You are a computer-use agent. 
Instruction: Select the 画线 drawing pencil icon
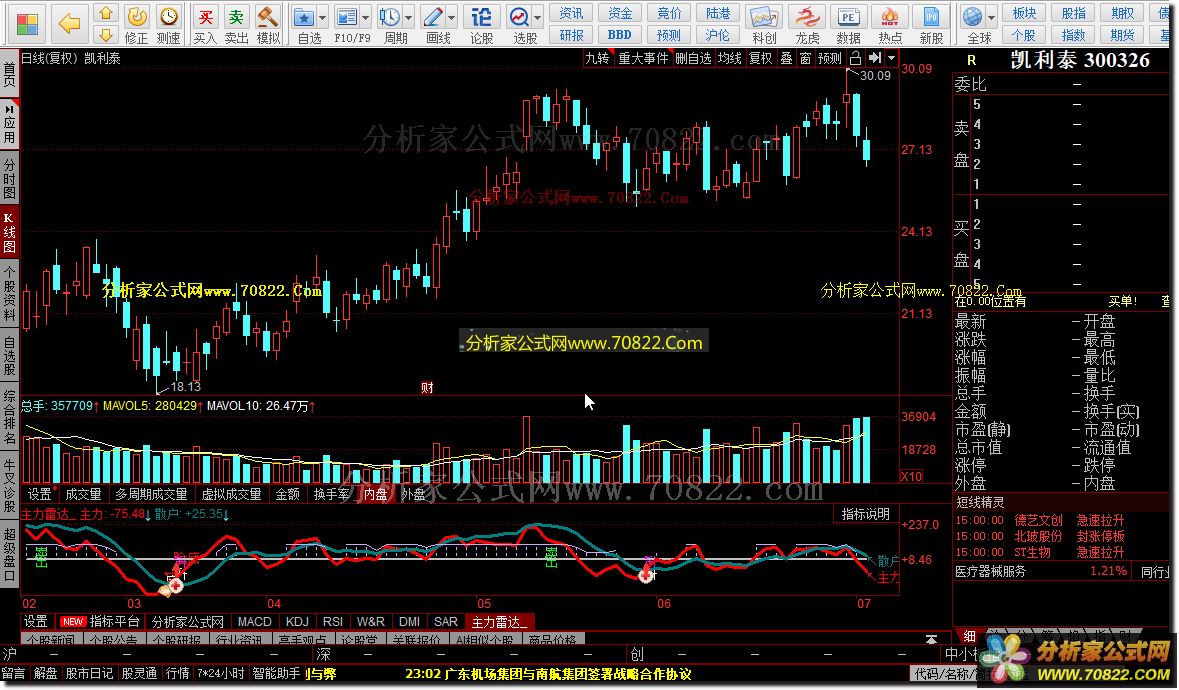click(x=433, y=17)
